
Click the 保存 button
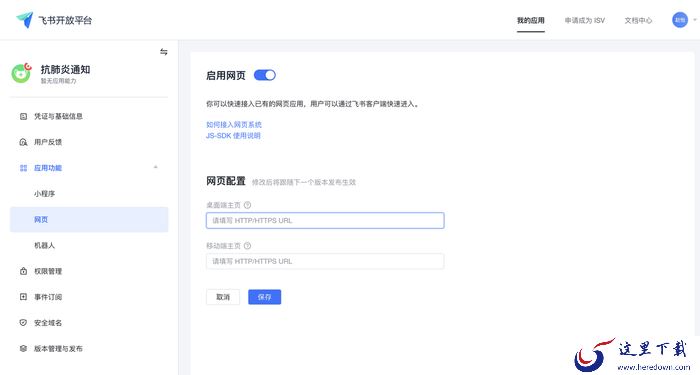coord(265,297)
